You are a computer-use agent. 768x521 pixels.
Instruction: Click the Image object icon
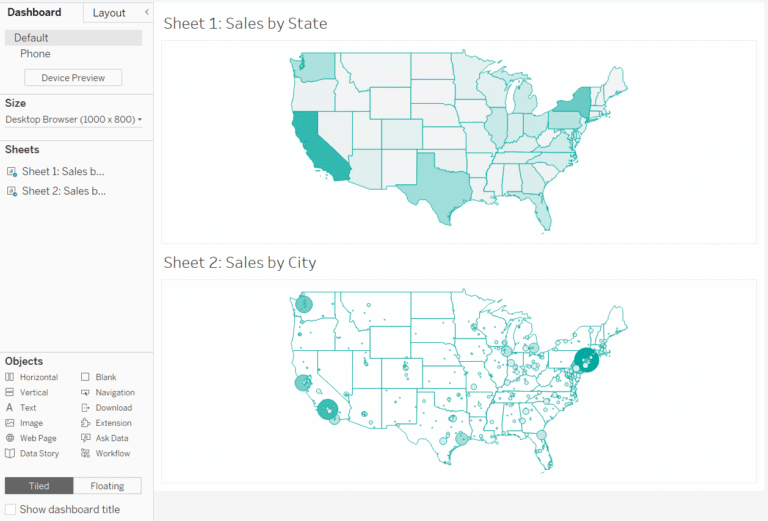coord(10,423)
